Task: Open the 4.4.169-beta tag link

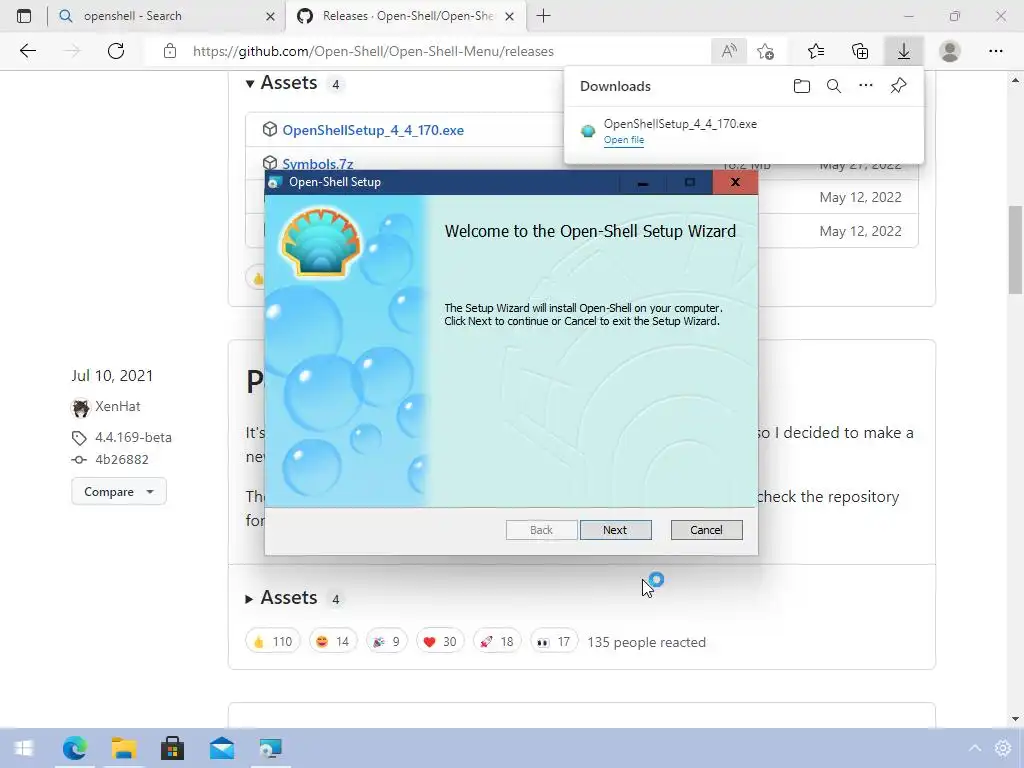Action: click(133, 437)
